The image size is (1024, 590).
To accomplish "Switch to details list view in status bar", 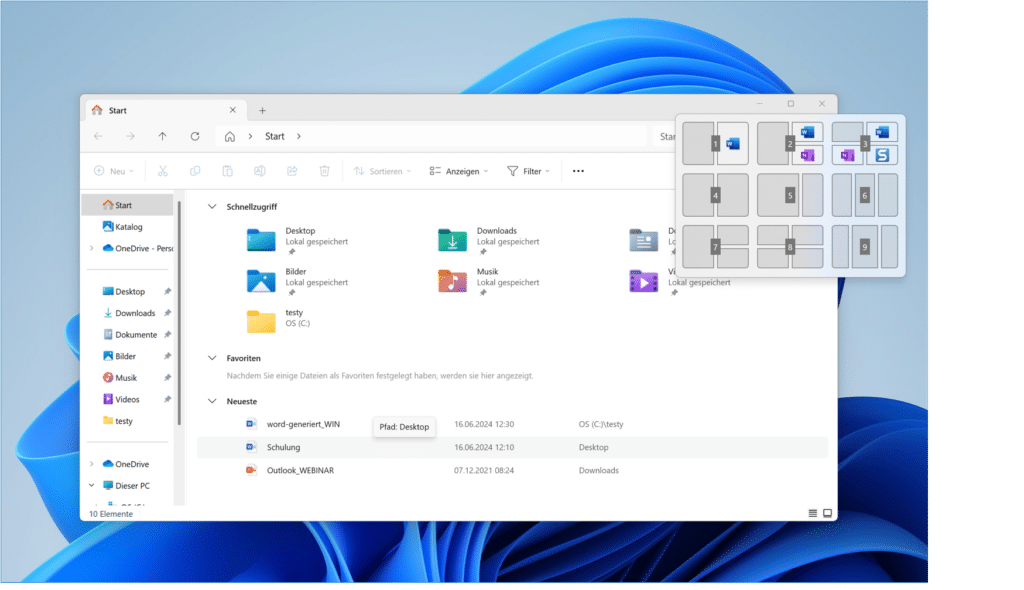I will point(812,513).
